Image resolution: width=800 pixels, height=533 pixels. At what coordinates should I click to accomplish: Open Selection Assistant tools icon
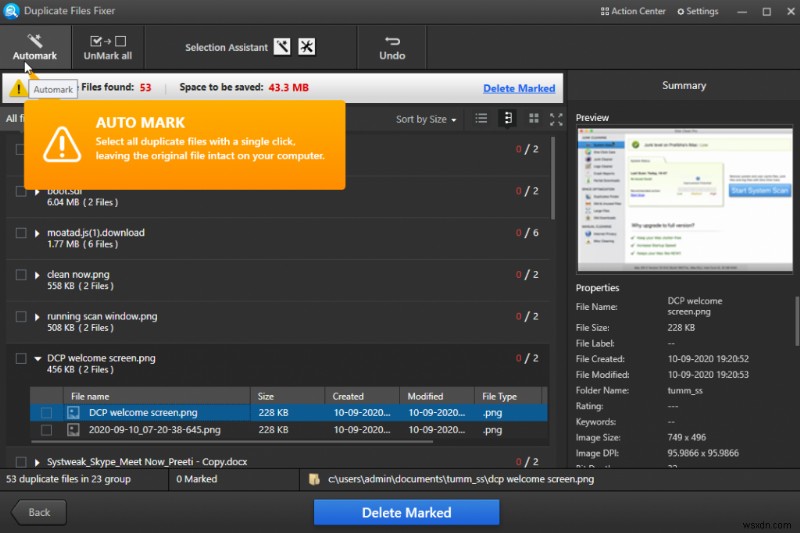coord(307,46)
